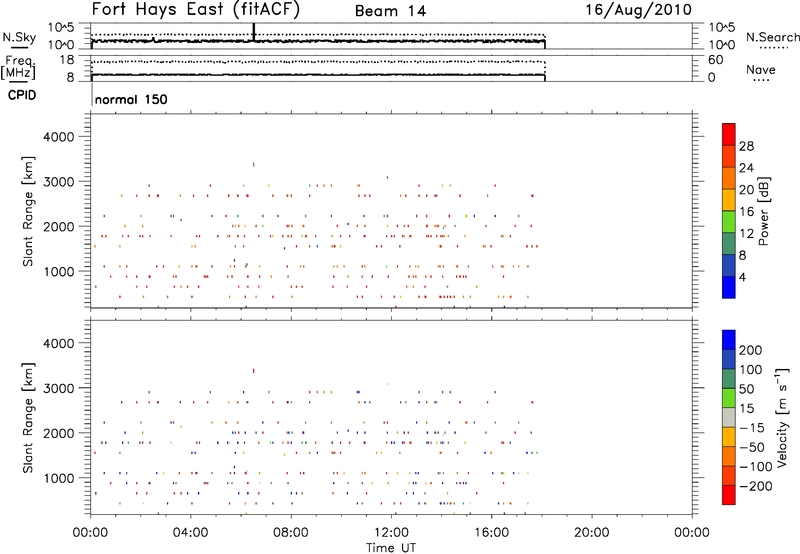Select the '15' label on the Velocity colorbar
Viewport: 800px width, 554px height.
point(746,408)
